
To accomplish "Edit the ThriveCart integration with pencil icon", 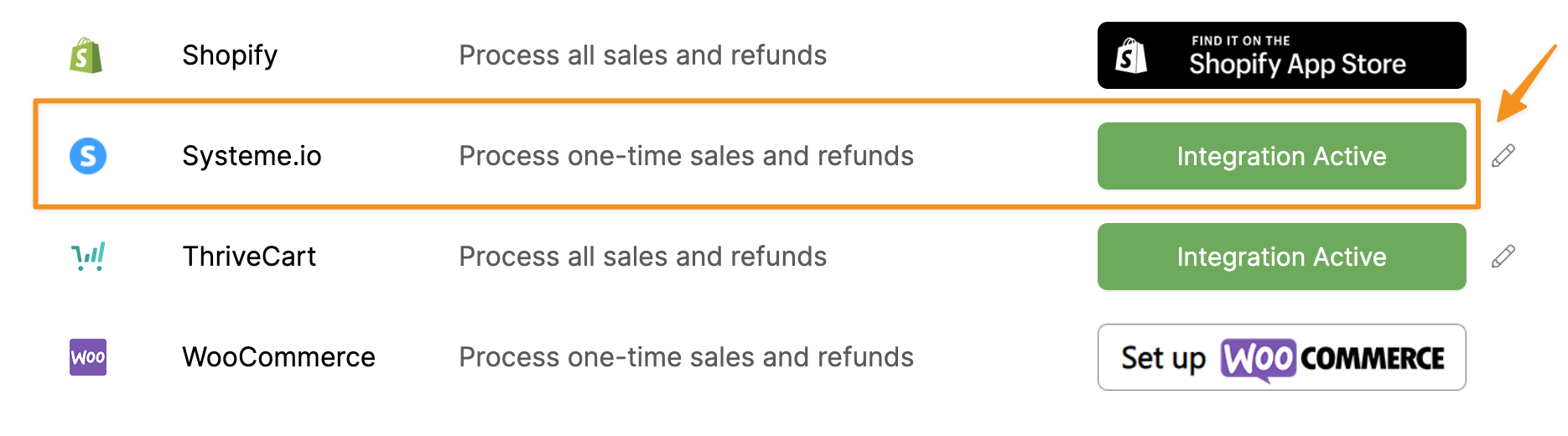I will tap(1503, 257).
